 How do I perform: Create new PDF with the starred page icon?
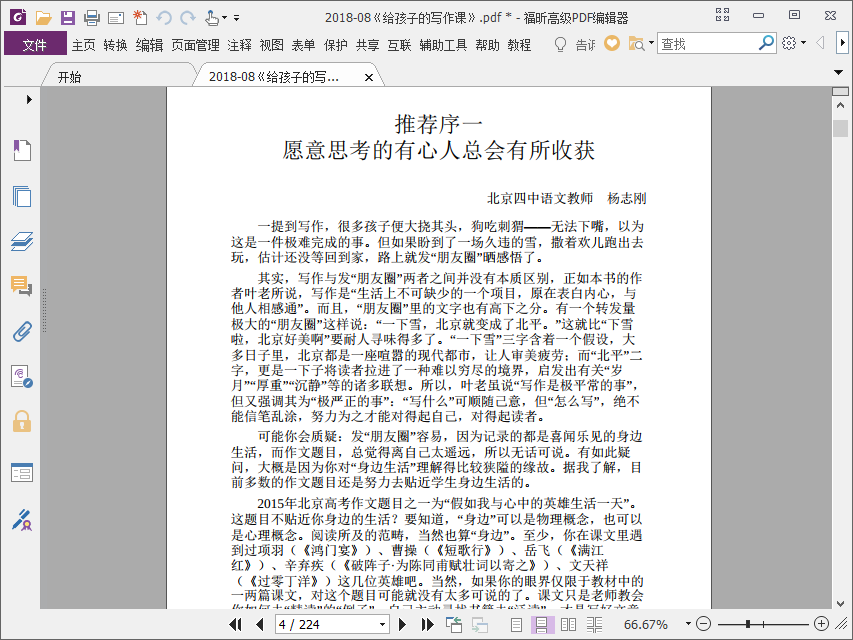(x=140, y=17)
